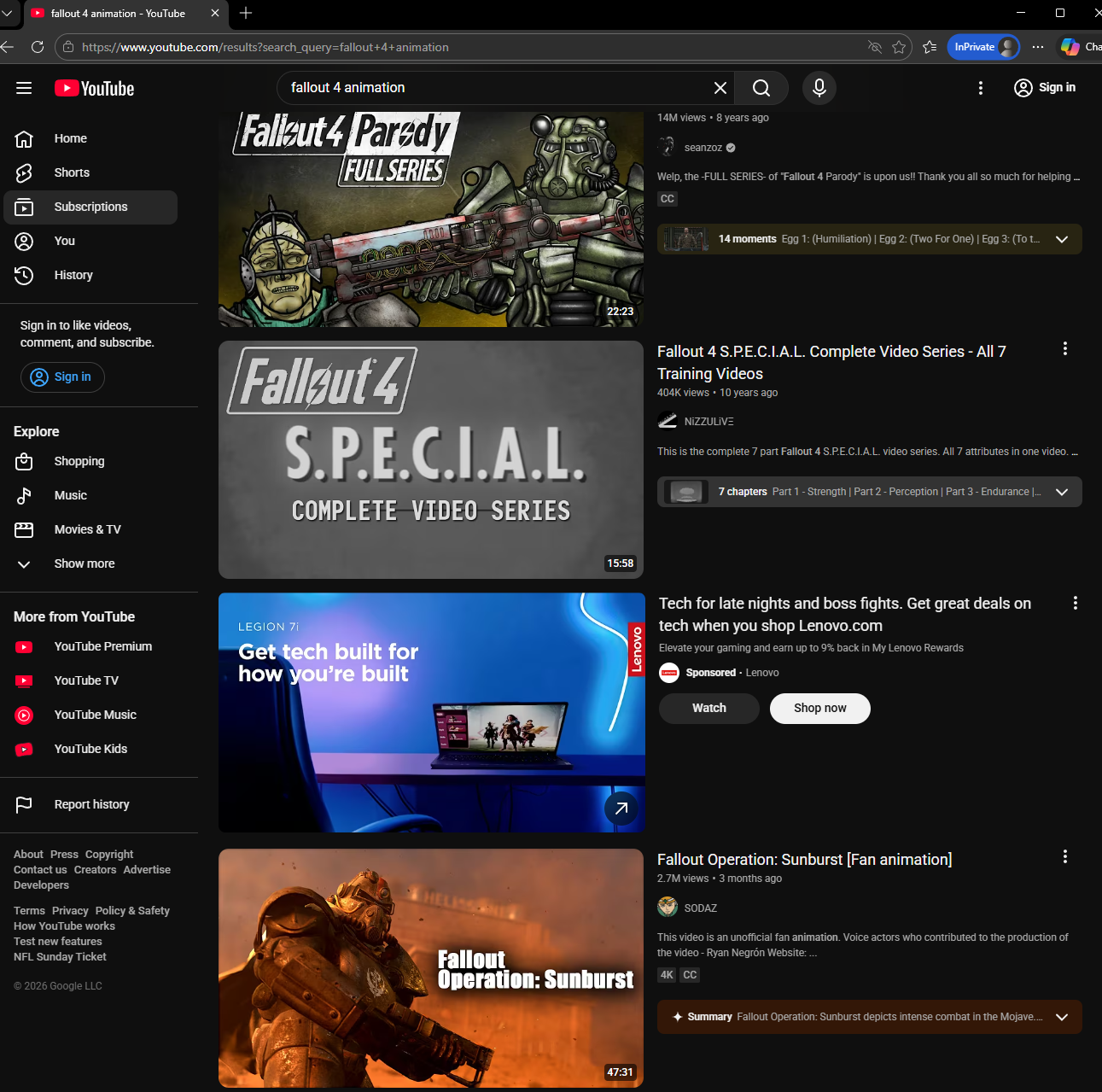Open the Lenovo ad headline link

point(845,615)
